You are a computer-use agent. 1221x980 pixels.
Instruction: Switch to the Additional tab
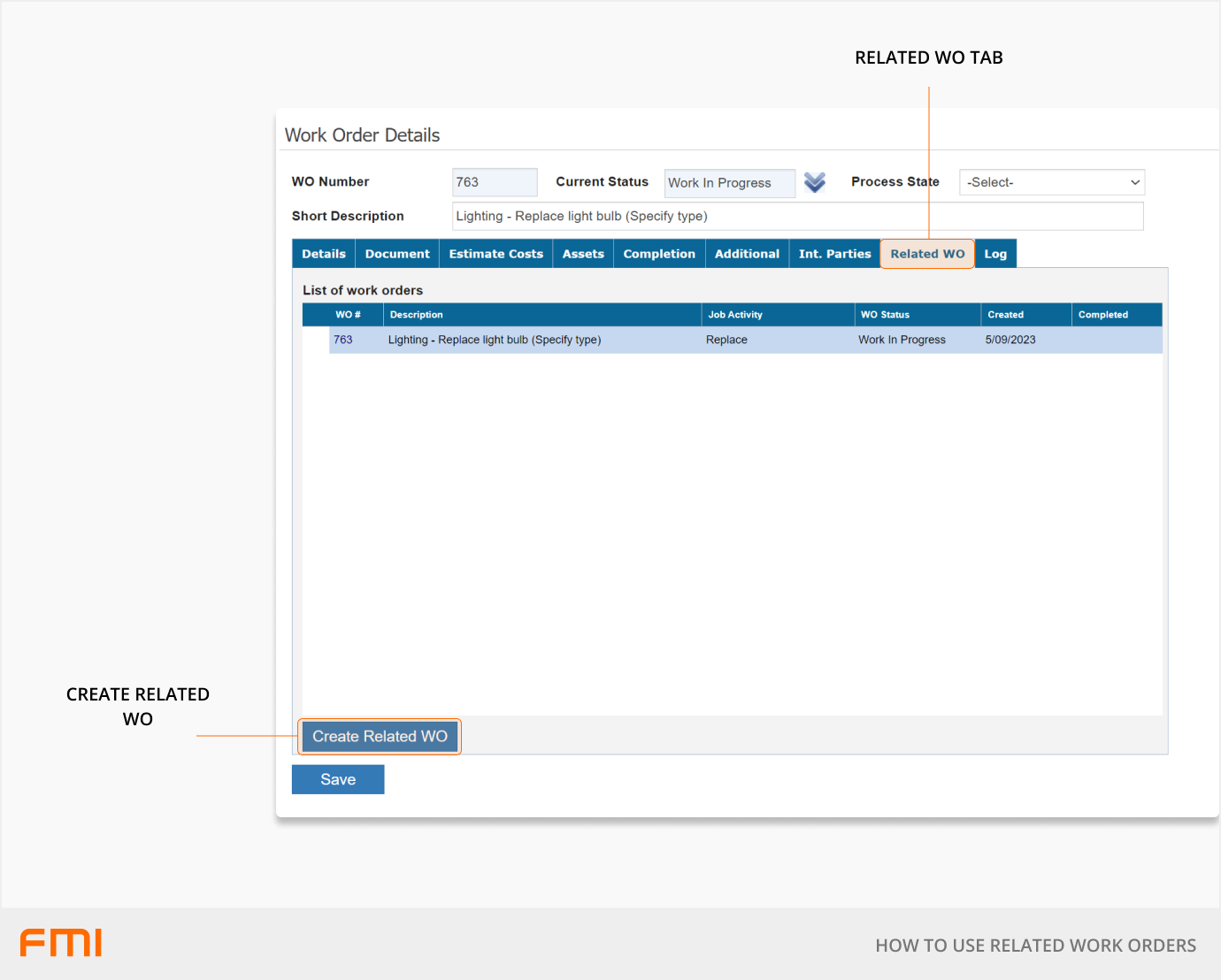pyautogui.click(x=747, y=254)
